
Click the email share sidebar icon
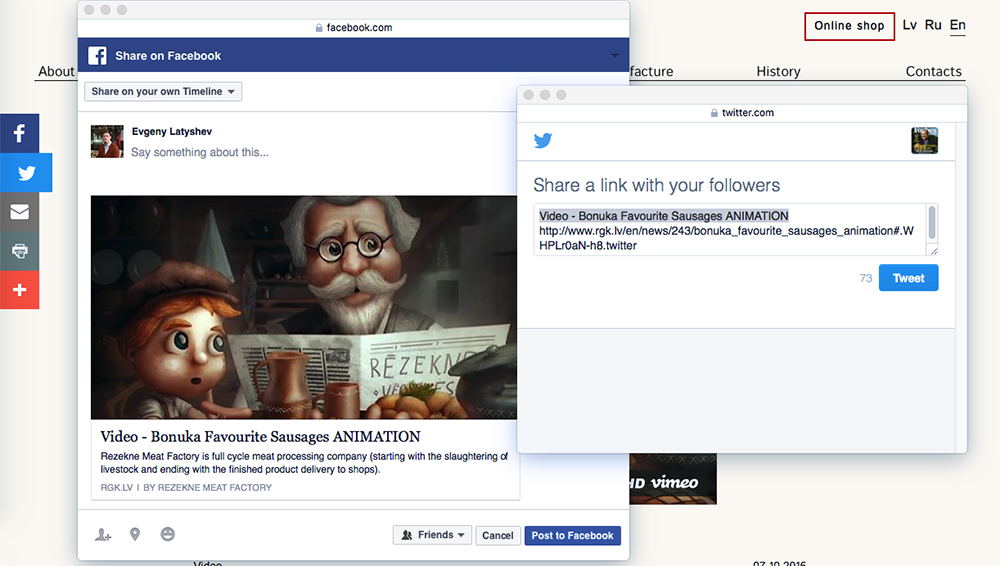(x=19, y=211)
